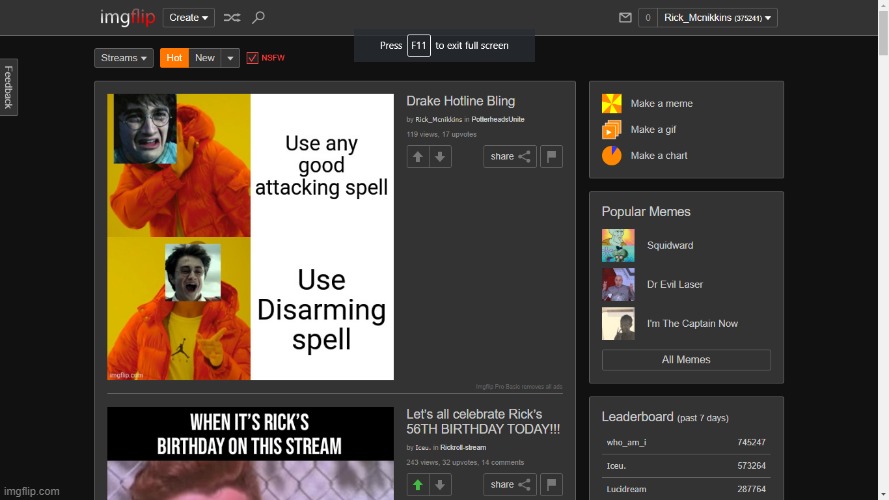Open the Rickroll-stream link

point(463,448)
